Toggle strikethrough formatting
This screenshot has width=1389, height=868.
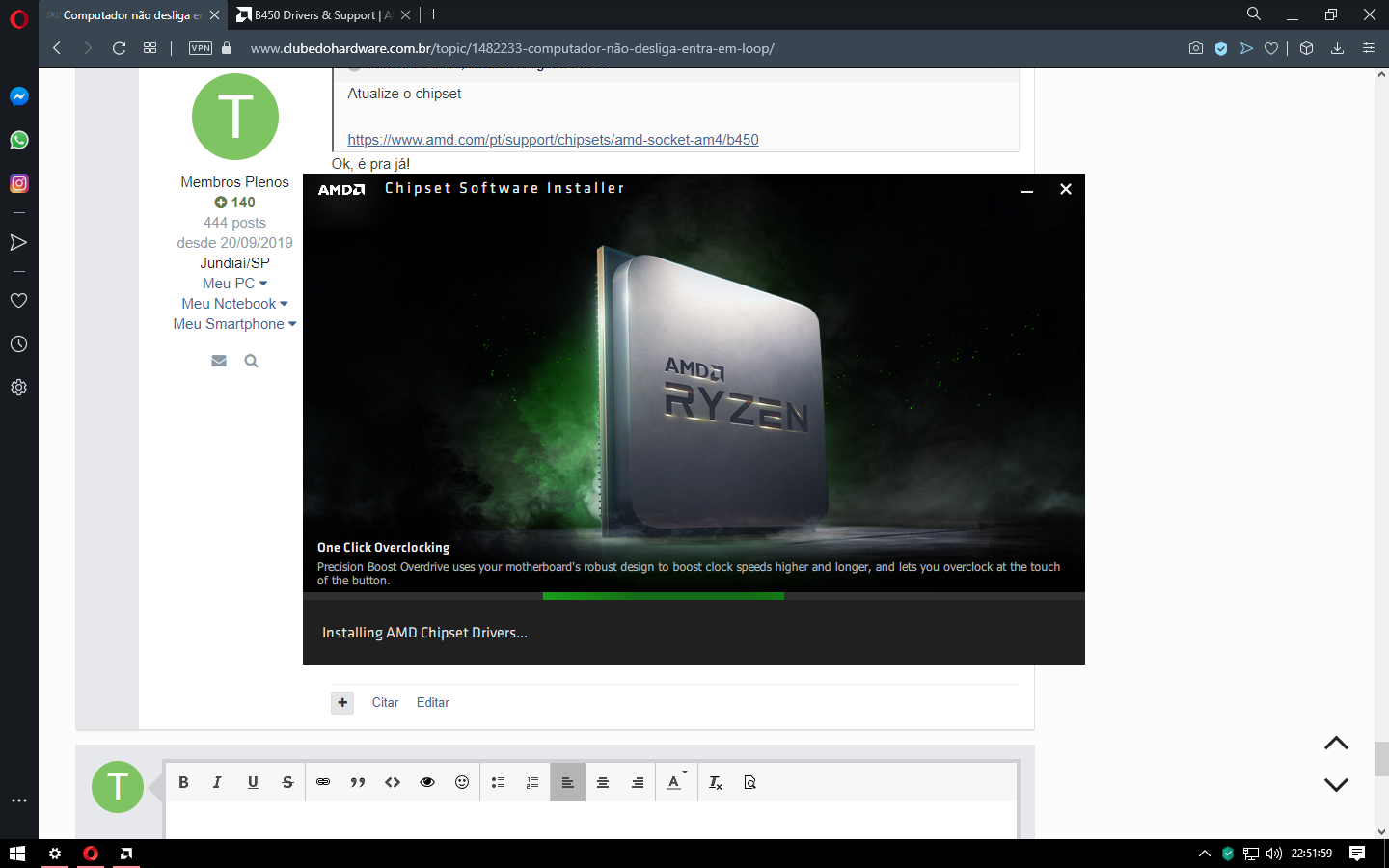pyautogui.click(x=287, y=782)
